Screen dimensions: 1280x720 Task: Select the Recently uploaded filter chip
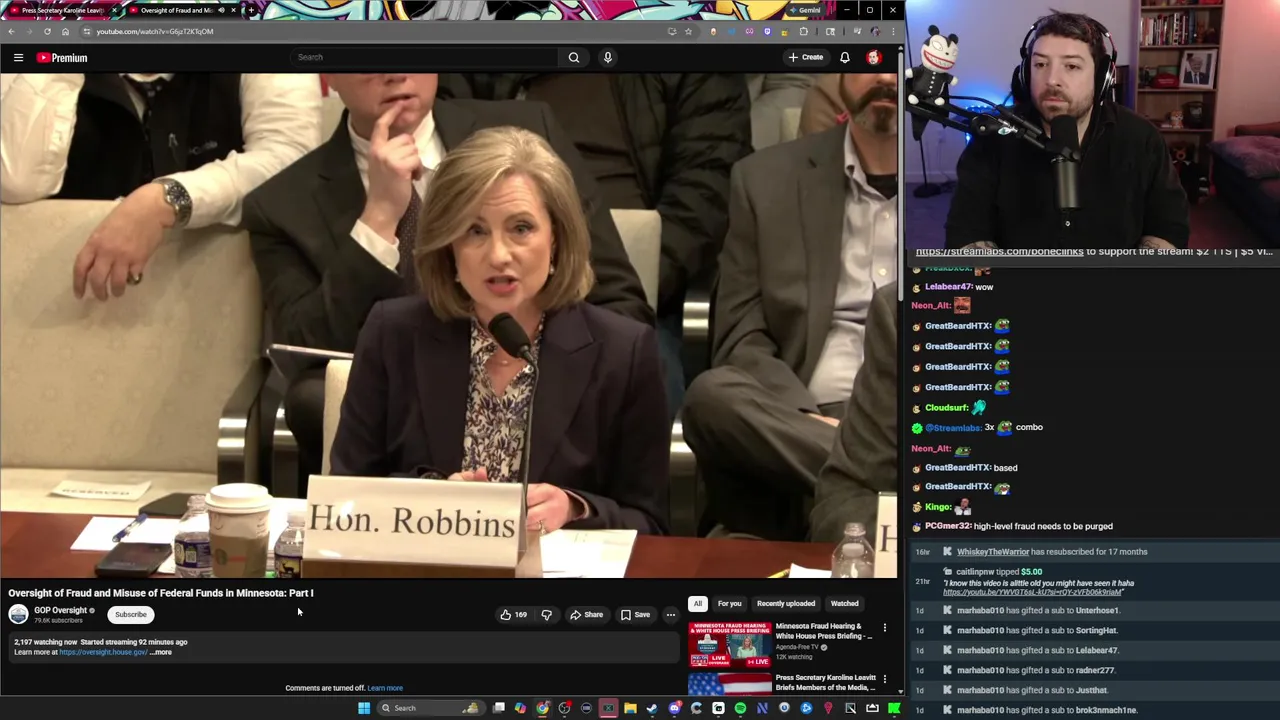pyautogui.click(x=786, y=604)
